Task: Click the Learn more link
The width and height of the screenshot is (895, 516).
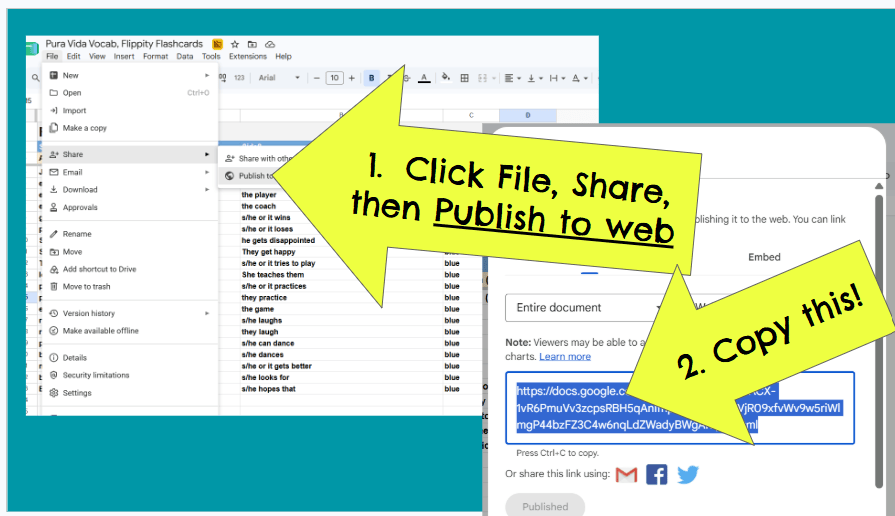Action: coord(565,356)
